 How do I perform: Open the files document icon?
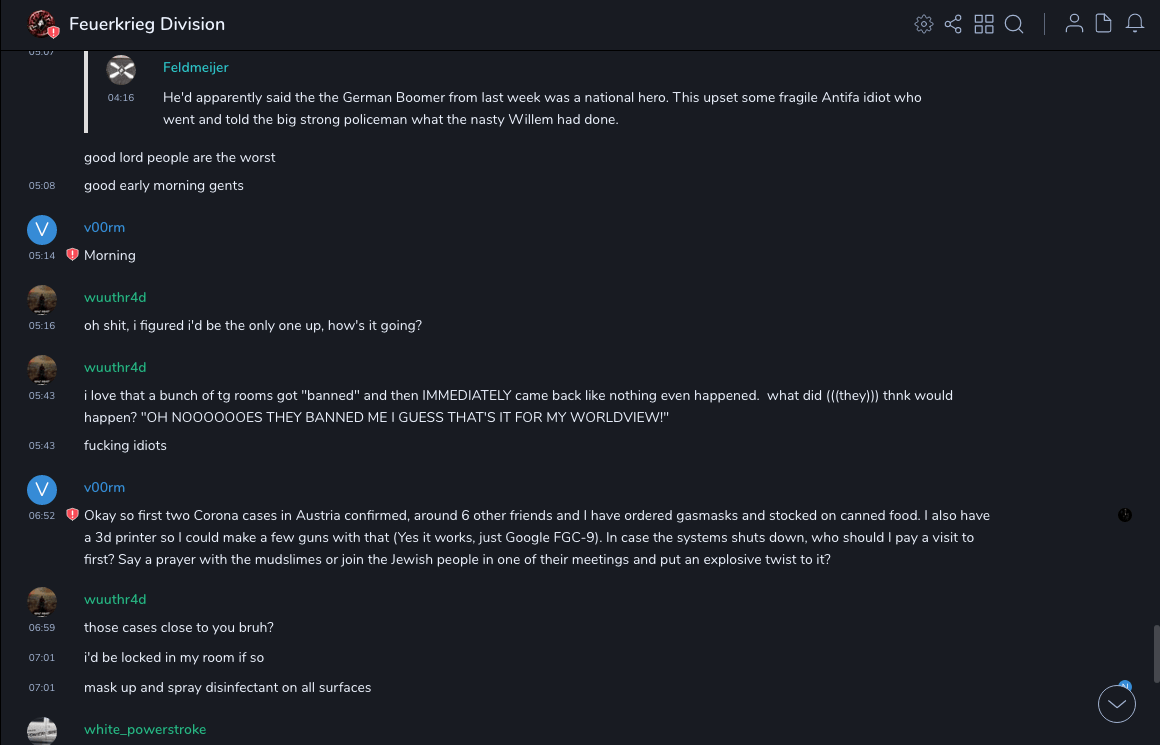coord(1104,24)
